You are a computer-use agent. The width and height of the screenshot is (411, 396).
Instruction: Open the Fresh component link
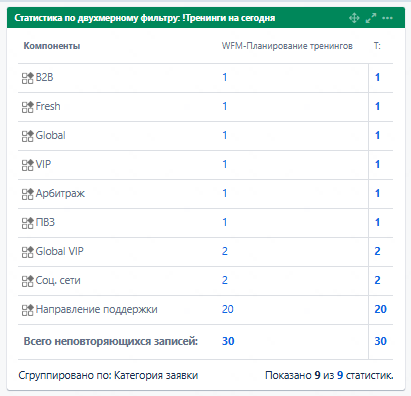click(x=48, y=106)
